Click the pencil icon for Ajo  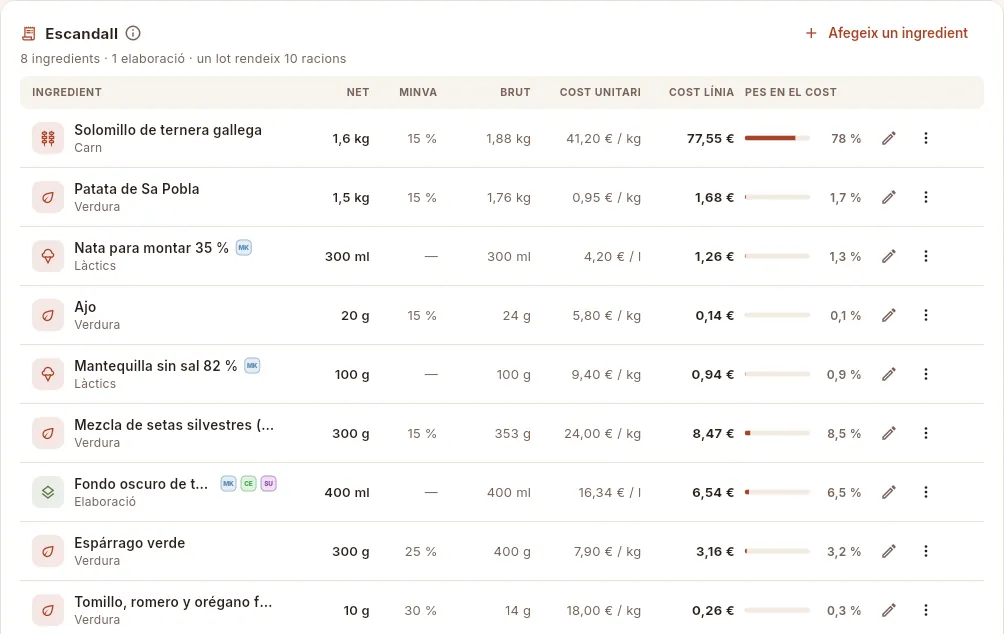tap(889, 315)
